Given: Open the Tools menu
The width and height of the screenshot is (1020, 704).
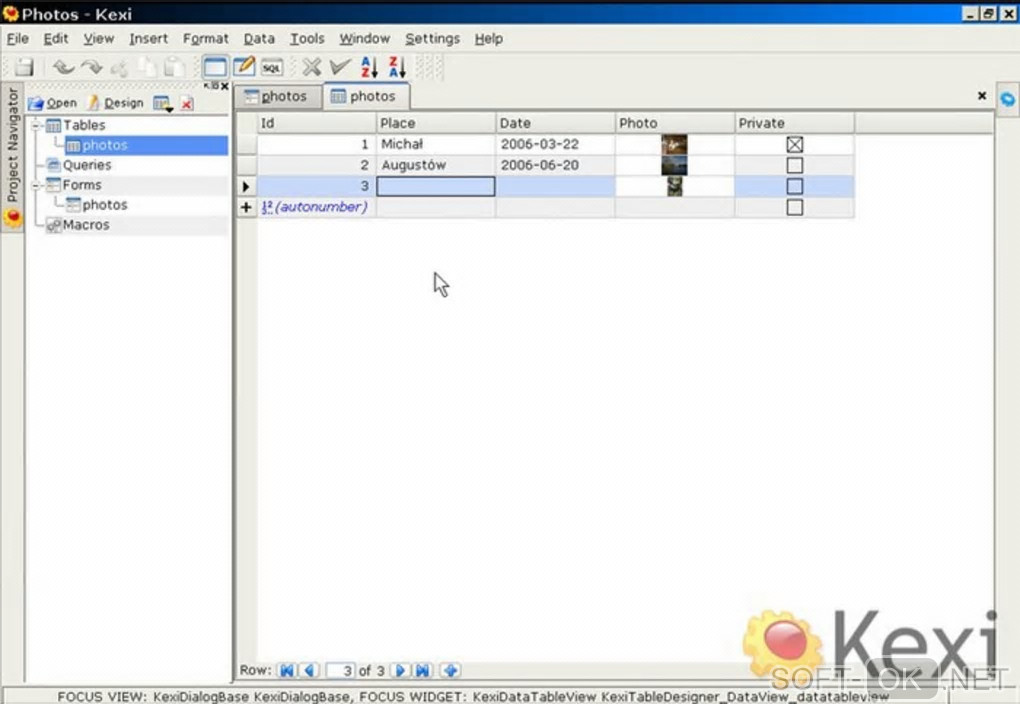Looking at the screenshot, I should click(x=307, y=38).
